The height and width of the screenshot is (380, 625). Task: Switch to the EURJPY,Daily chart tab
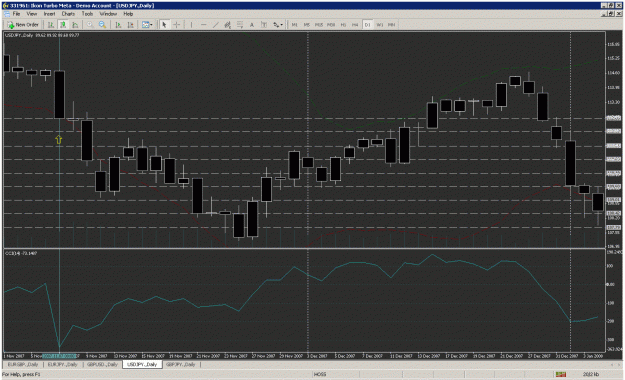63,364
